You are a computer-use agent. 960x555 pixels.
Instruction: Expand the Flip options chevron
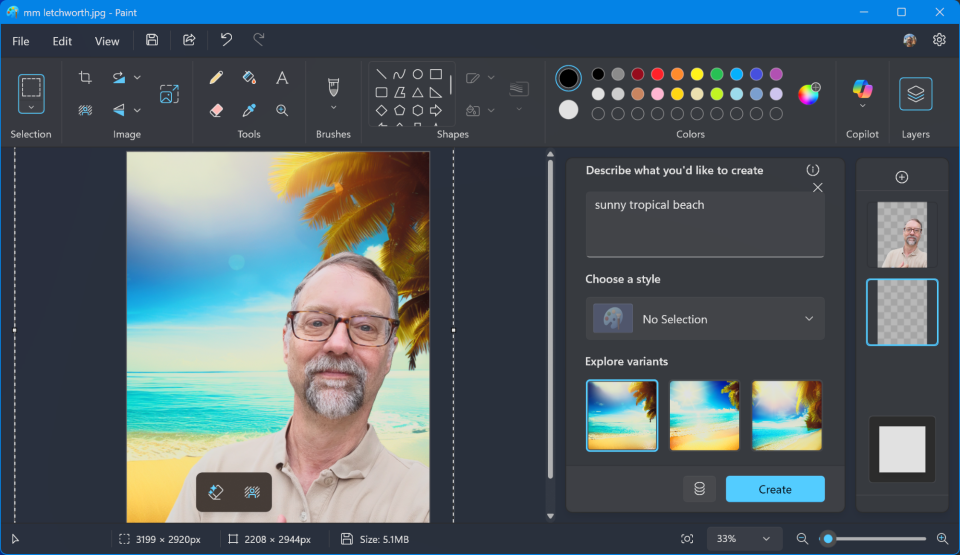click(x=137, y=111)
